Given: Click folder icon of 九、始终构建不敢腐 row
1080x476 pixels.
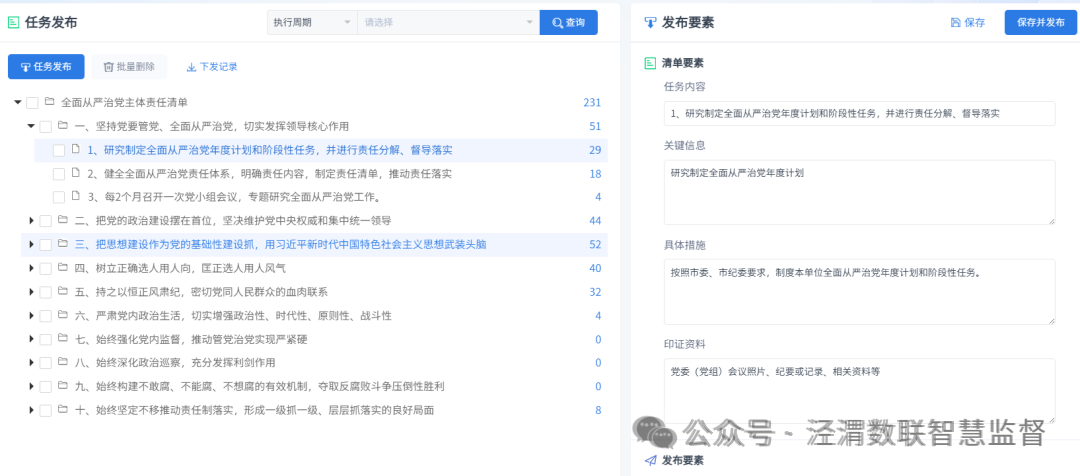Looking at the screenshot, I should (63, 386).
